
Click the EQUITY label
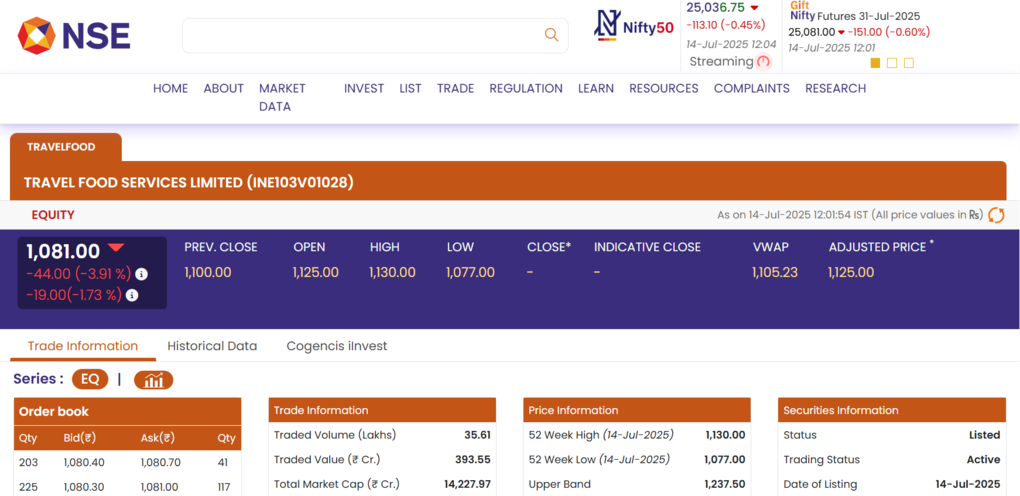pyautogui.click(x=53, y=215)
